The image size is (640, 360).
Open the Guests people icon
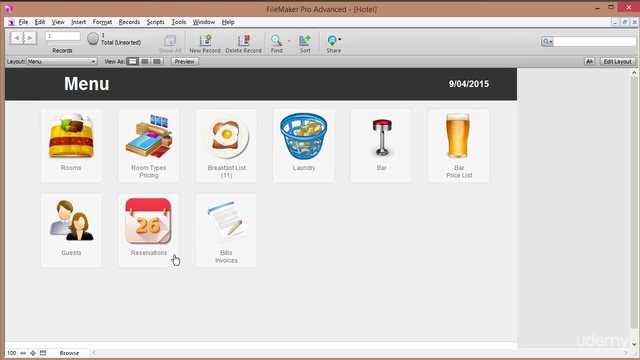point(71,220)
